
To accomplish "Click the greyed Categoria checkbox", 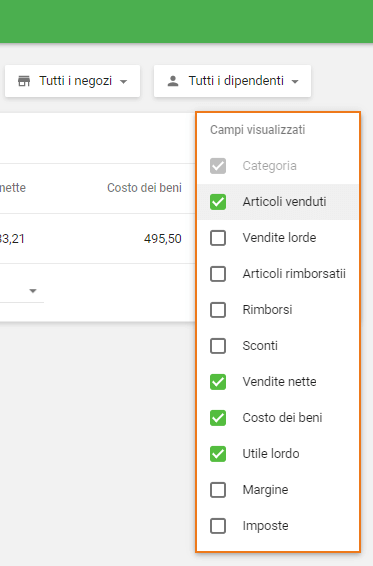I will click(x=218, y=166).
